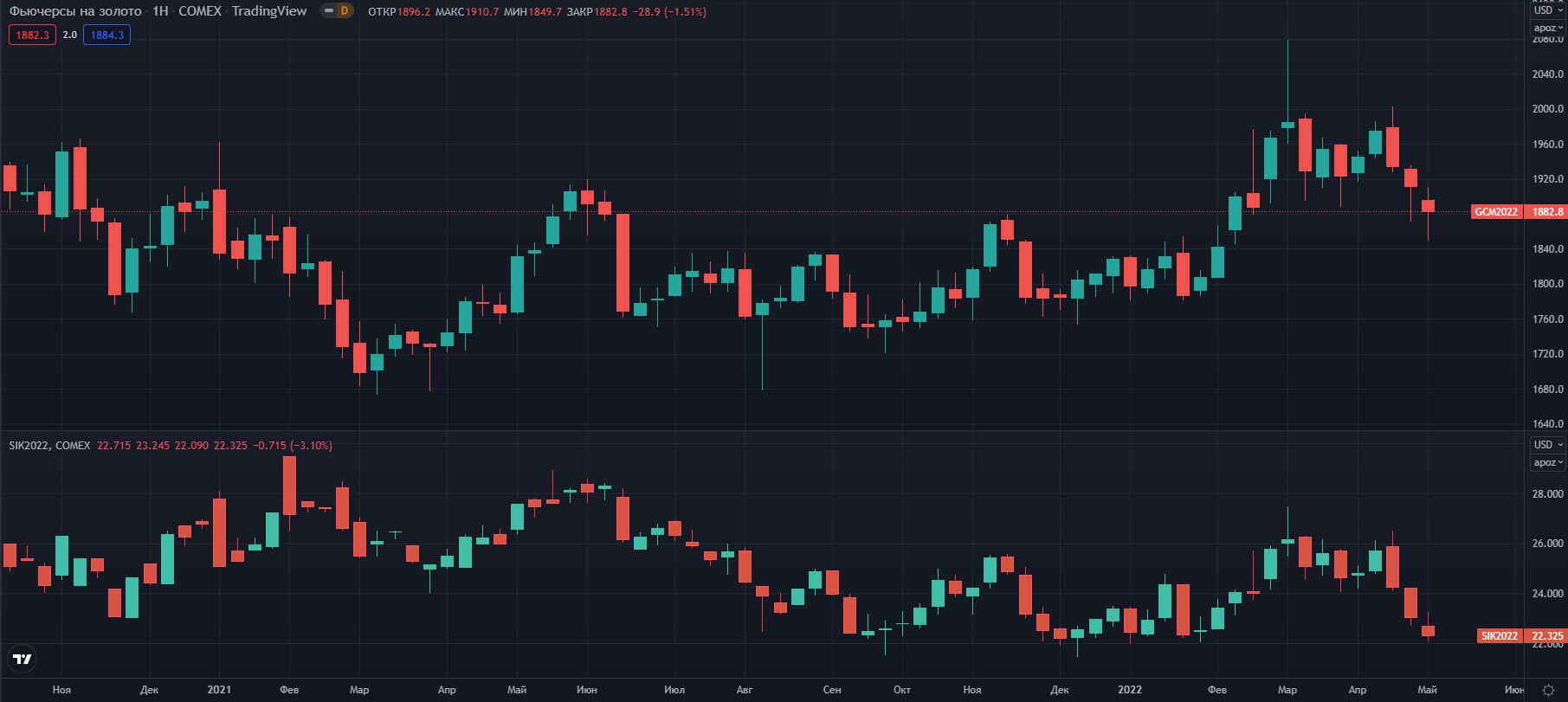The width and height of the screenshot is (1568, 702).
Task: Click the ОТКР 1896.2 open value
Action: coord(399,12)
